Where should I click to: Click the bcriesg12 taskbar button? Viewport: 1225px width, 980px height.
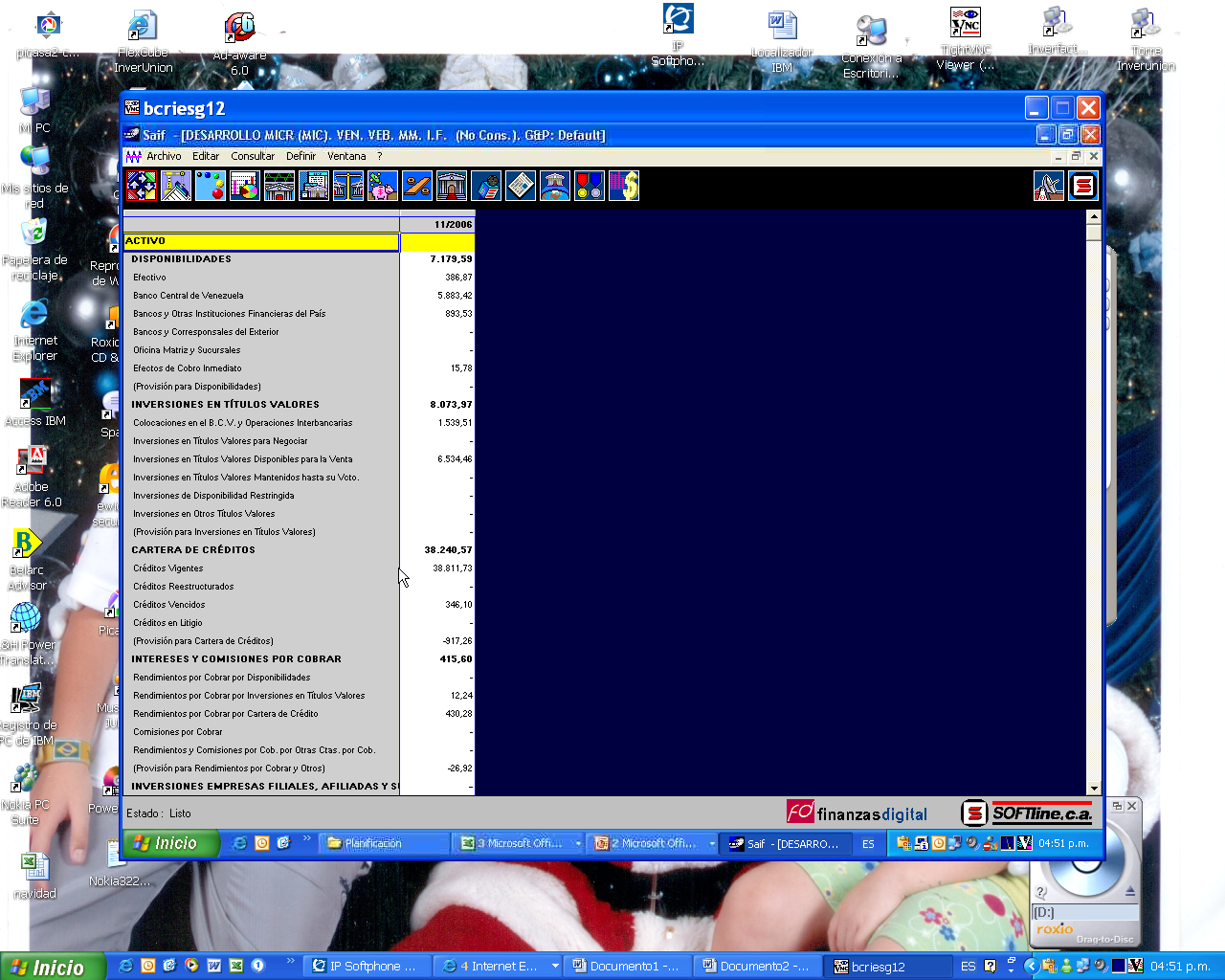click(889, 966)
